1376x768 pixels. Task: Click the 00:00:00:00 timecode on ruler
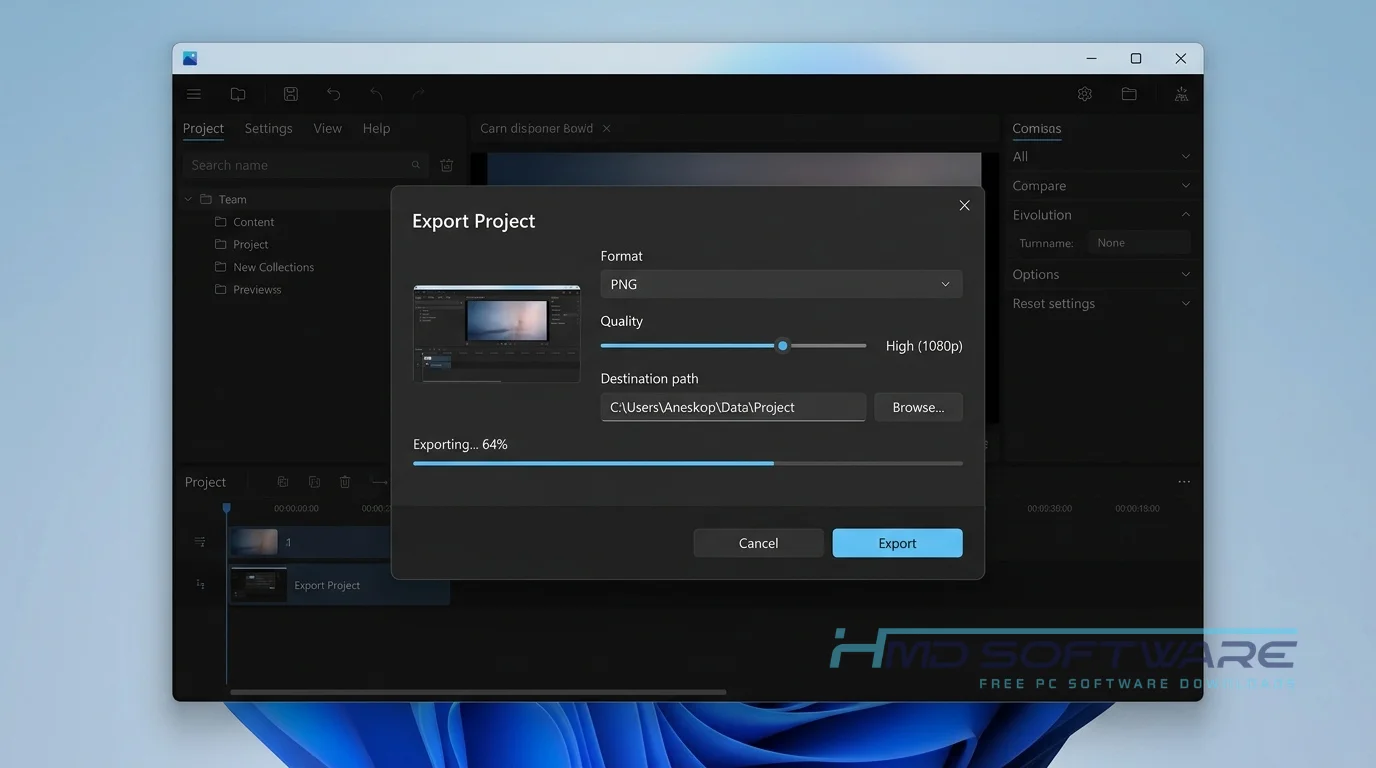296,509
